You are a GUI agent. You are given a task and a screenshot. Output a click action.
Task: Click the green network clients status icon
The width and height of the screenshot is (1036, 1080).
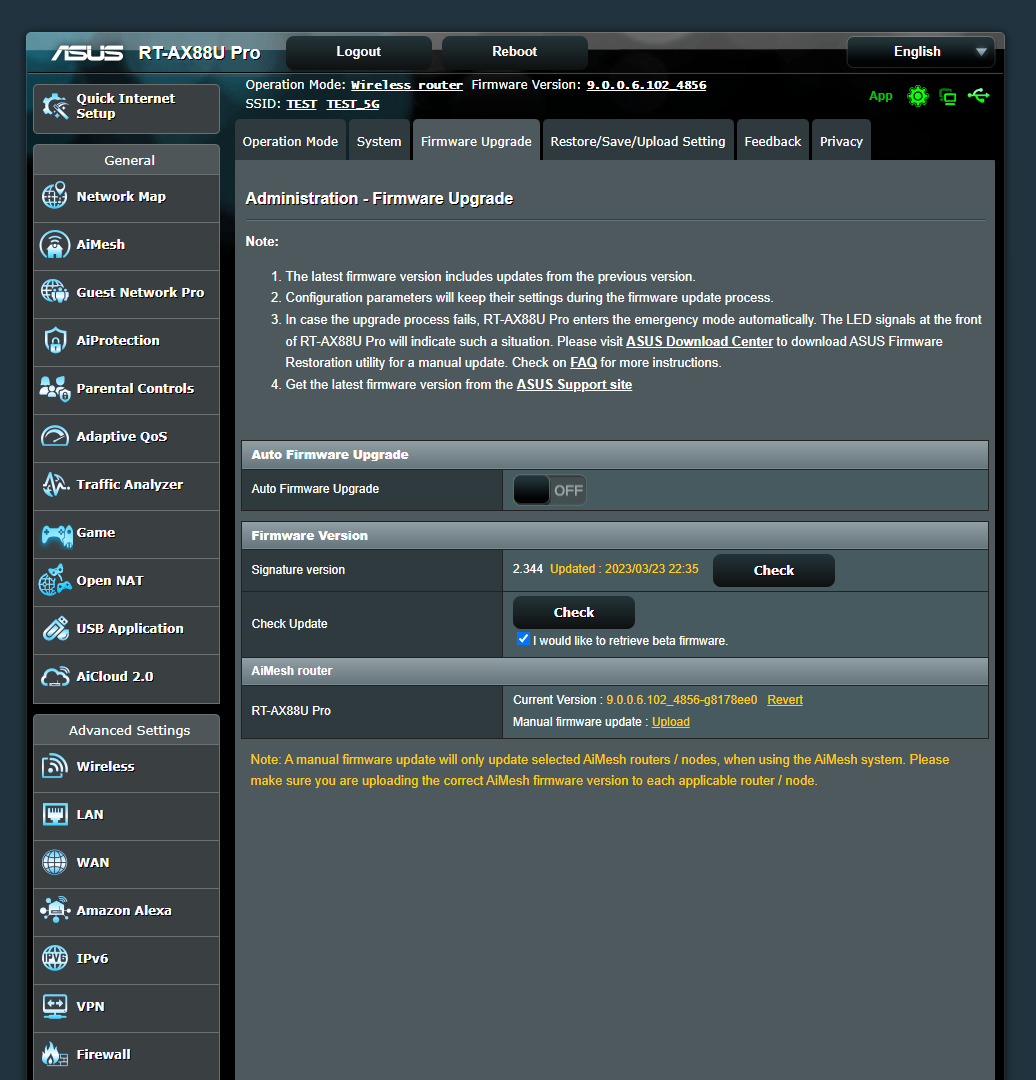point(948,96)
